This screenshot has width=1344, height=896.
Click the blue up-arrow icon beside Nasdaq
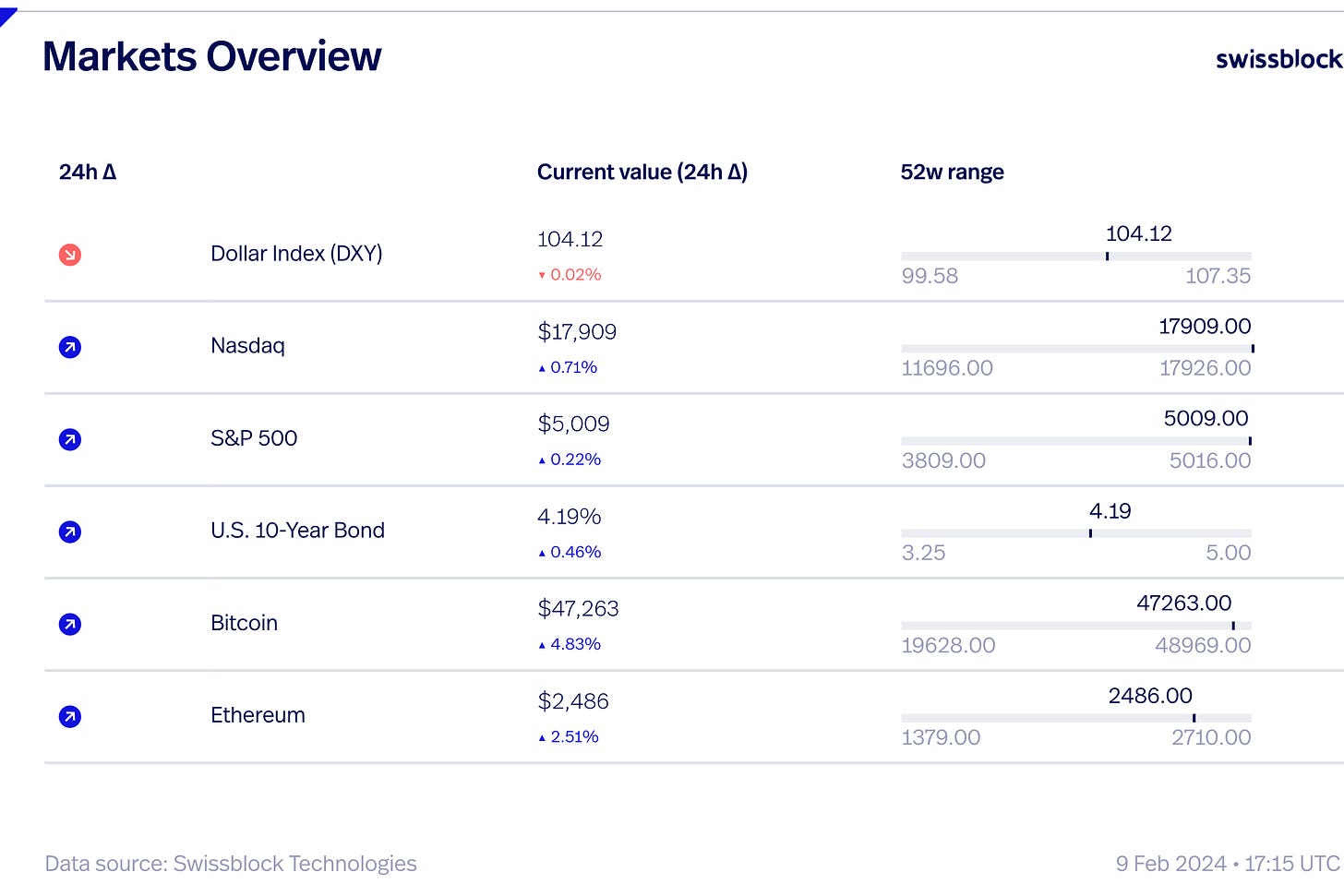pyautogui.click(x=70, y=347)
